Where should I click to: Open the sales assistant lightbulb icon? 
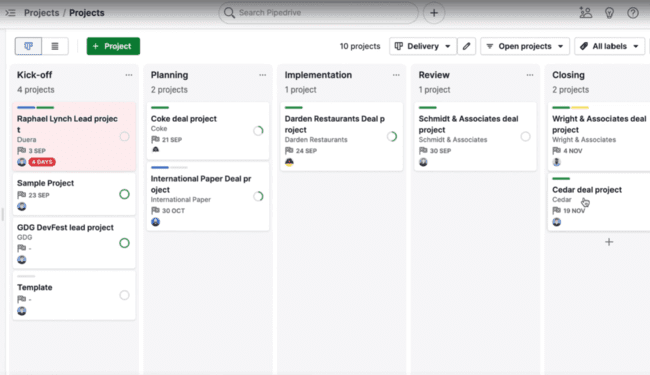(609, 13)
